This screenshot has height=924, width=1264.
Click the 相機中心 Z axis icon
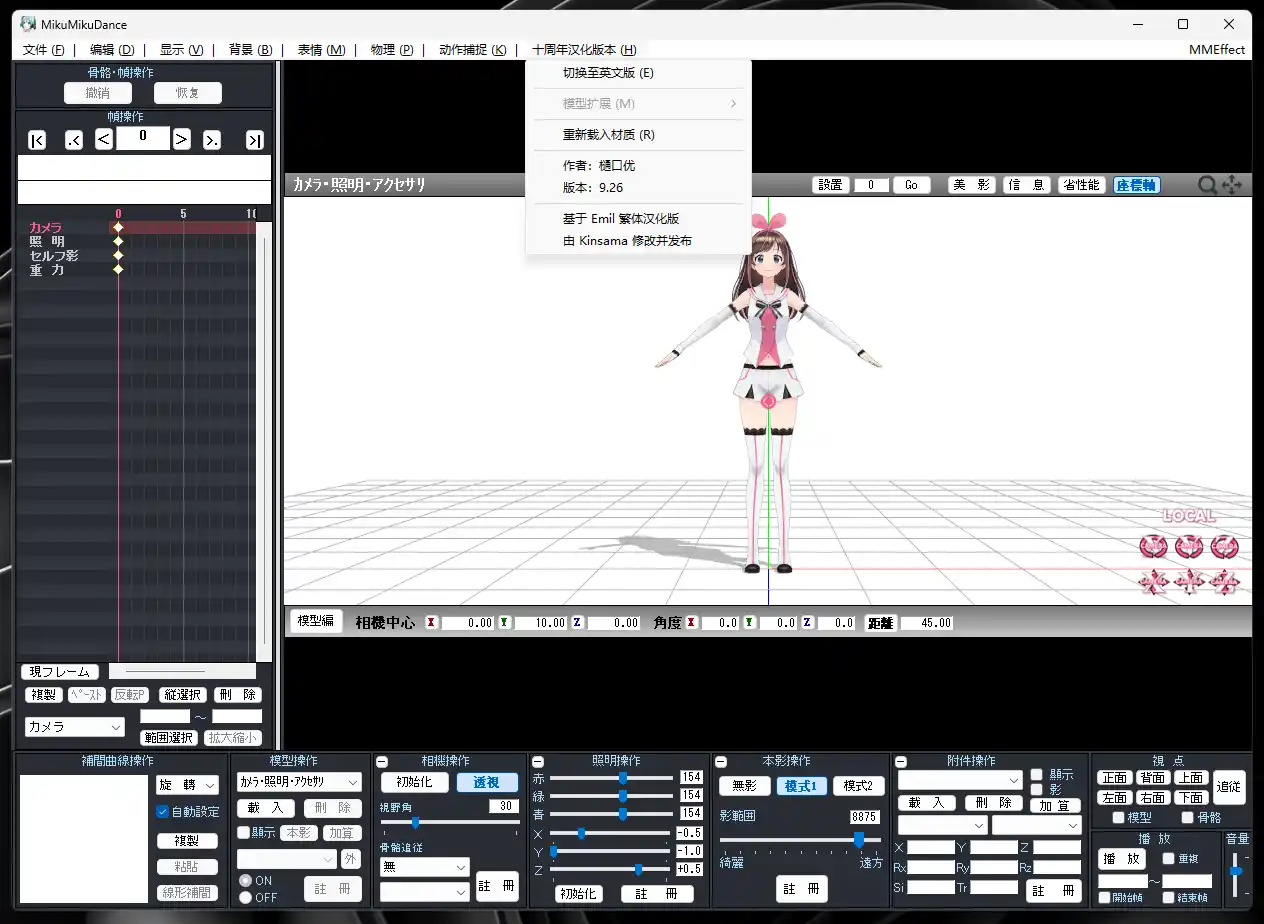[577, 622]
